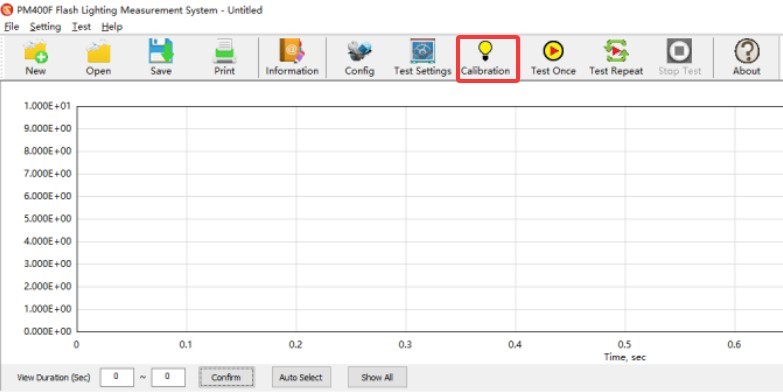783x392 pixels.
Task: Click the Show All button
Action: click(377, 378)
